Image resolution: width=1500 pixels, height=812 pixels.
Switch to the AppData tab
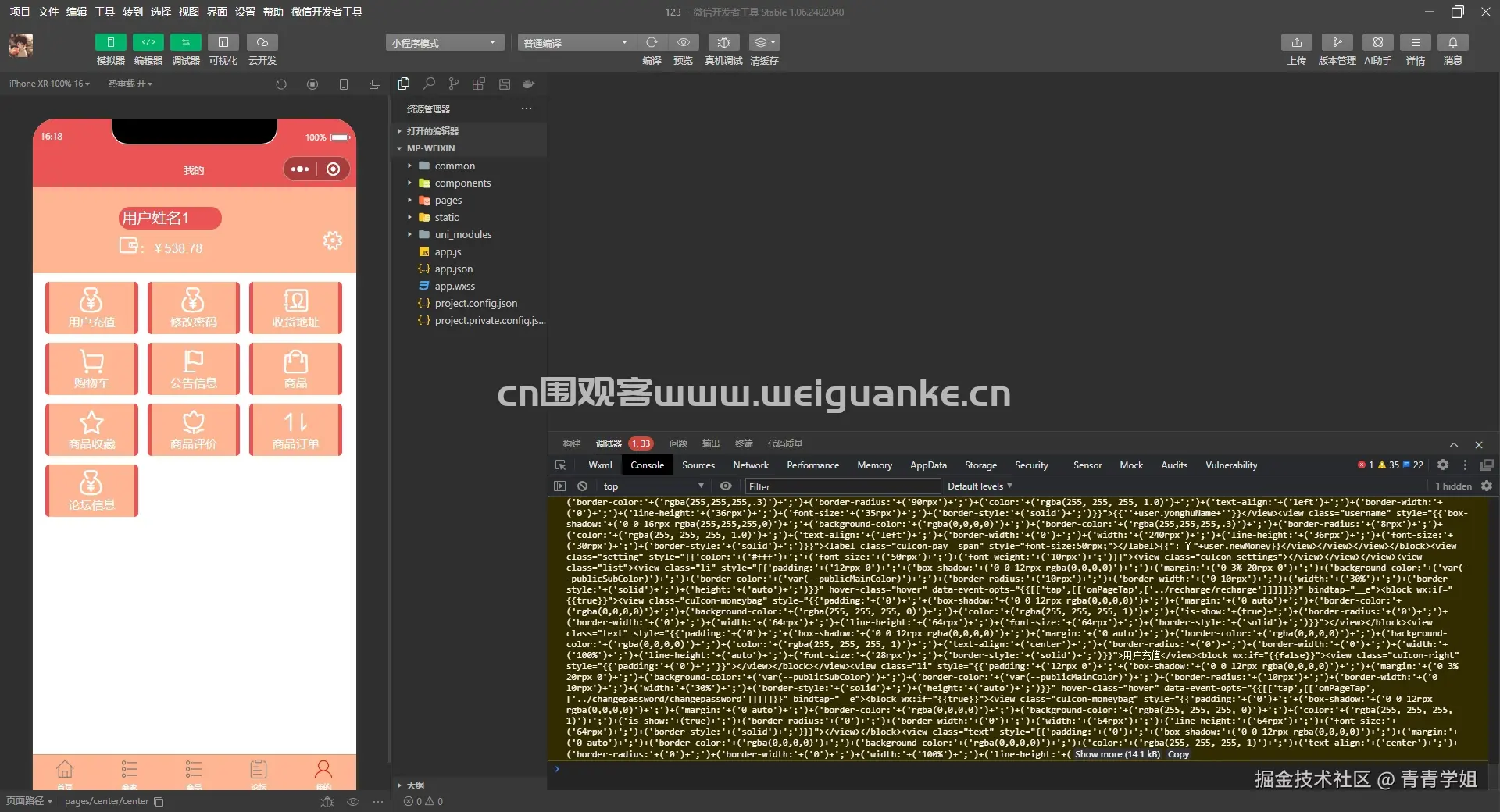pyautogui.click(x=928, y=465)
